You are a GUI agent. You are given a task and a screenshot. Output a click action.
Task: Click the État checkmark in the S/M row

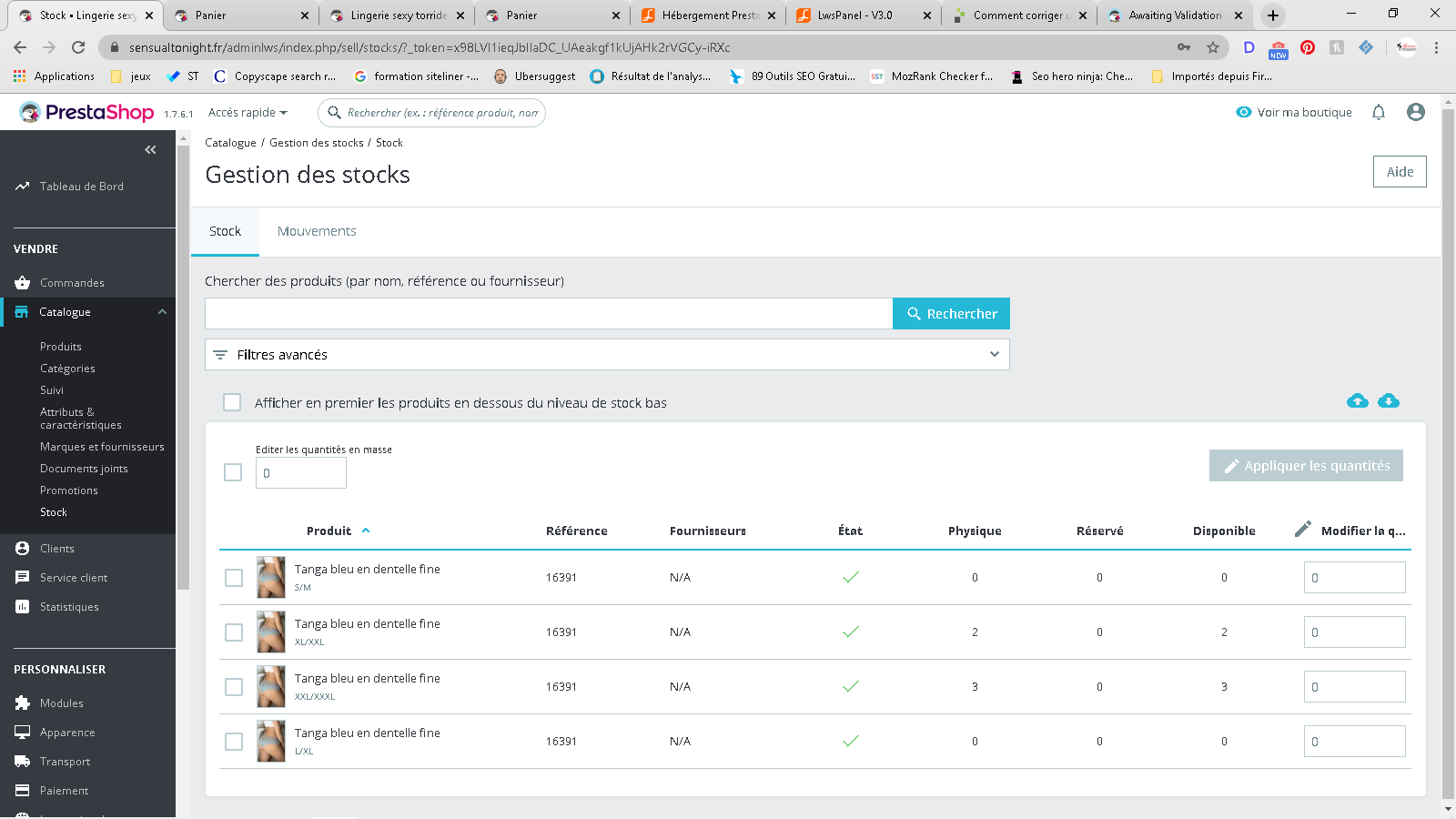point(851,577)
